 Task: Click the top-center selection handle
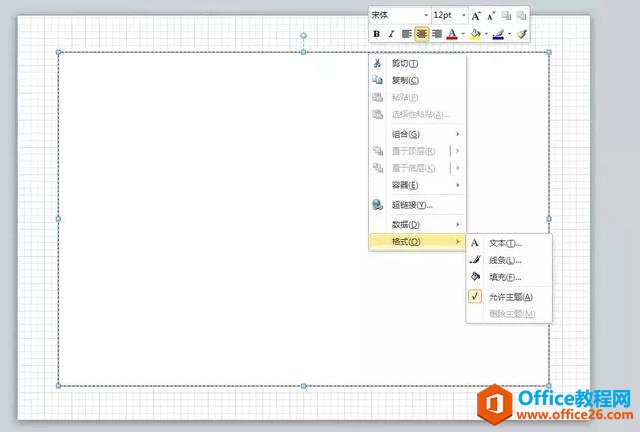tap(303, 52)
